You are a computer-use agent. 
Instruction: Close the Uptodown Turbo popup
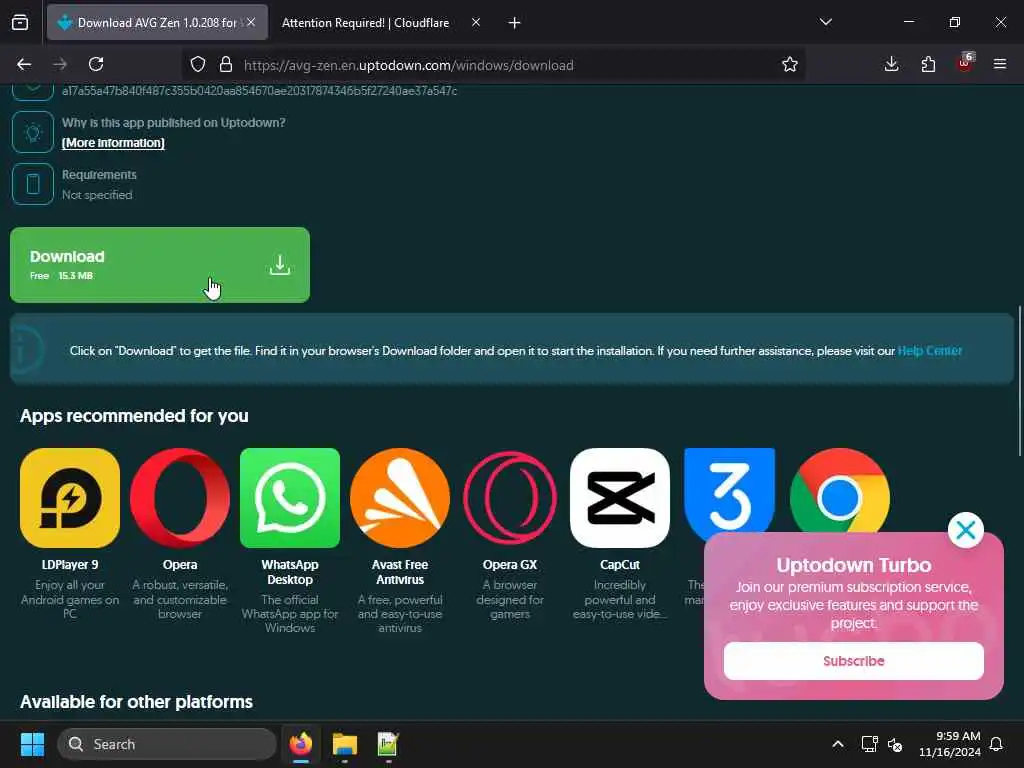[965, 530]
